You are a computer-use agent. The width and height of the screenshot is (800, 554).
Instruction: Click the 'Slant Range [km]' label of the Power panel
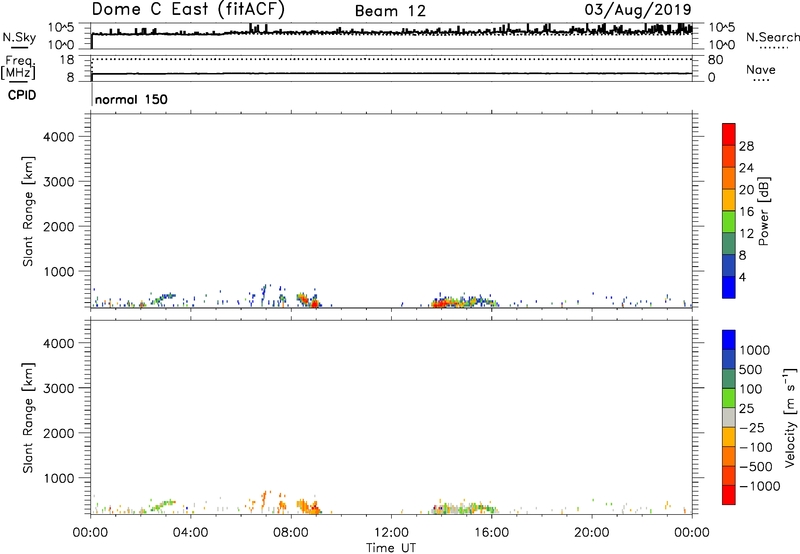[28, 211]
